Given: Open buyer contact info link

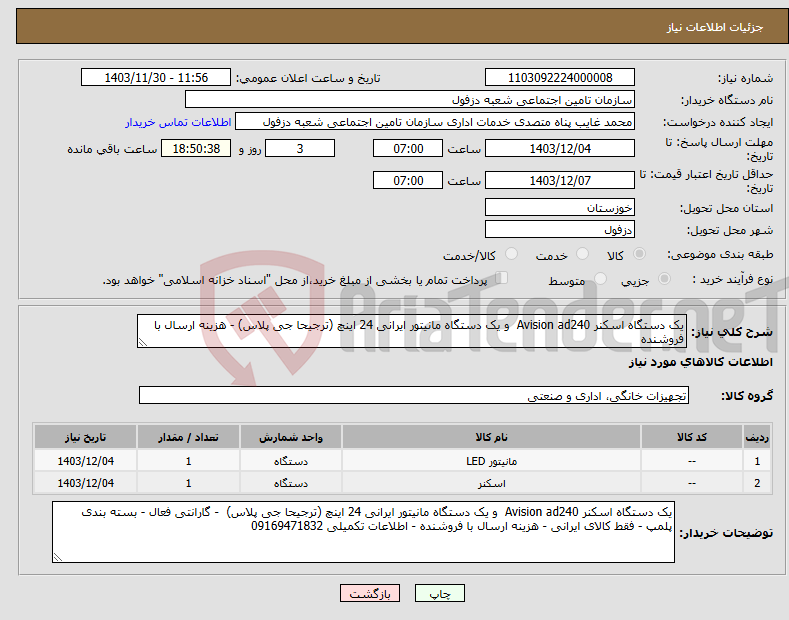Looking at the screenshot, I should click(178, 122).
